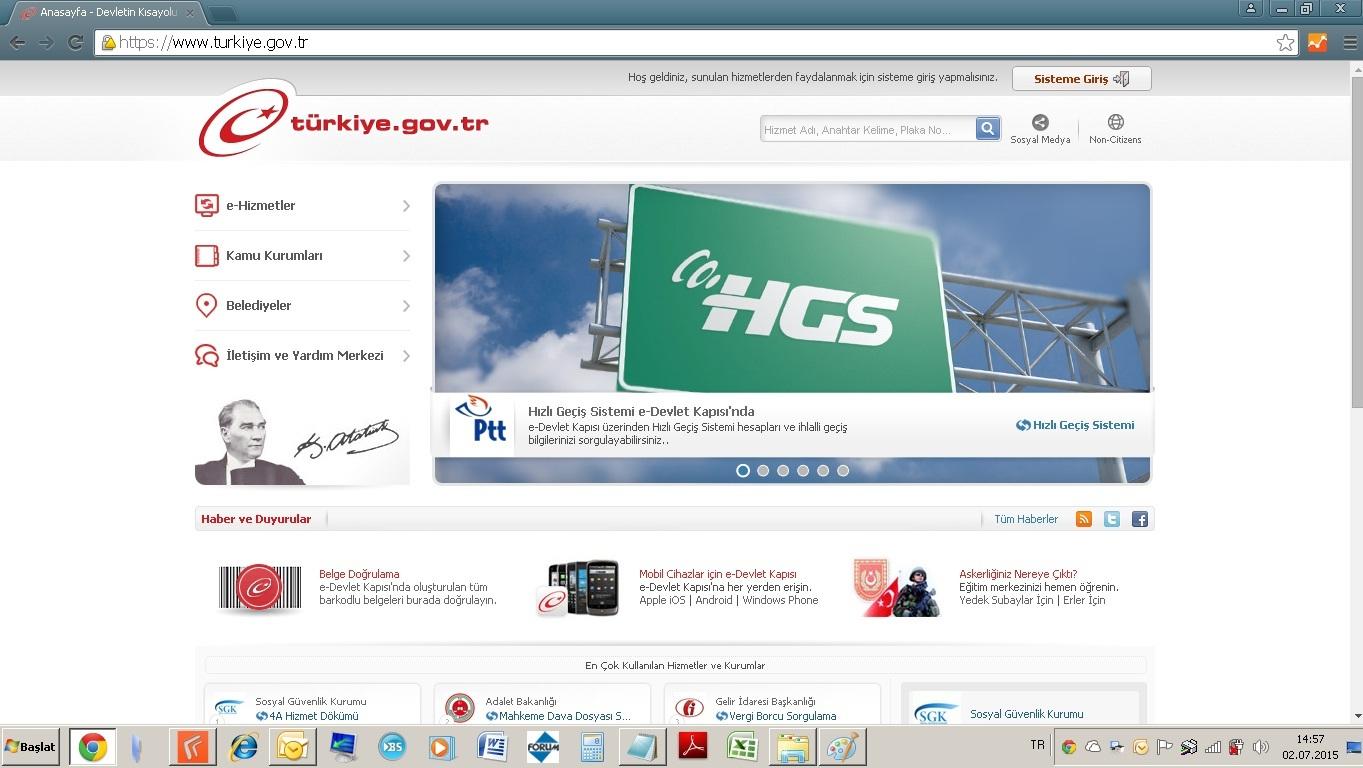The image size is (1363, 768).
Task: Open the Facebook icon in news bar
Action: 1139,519
